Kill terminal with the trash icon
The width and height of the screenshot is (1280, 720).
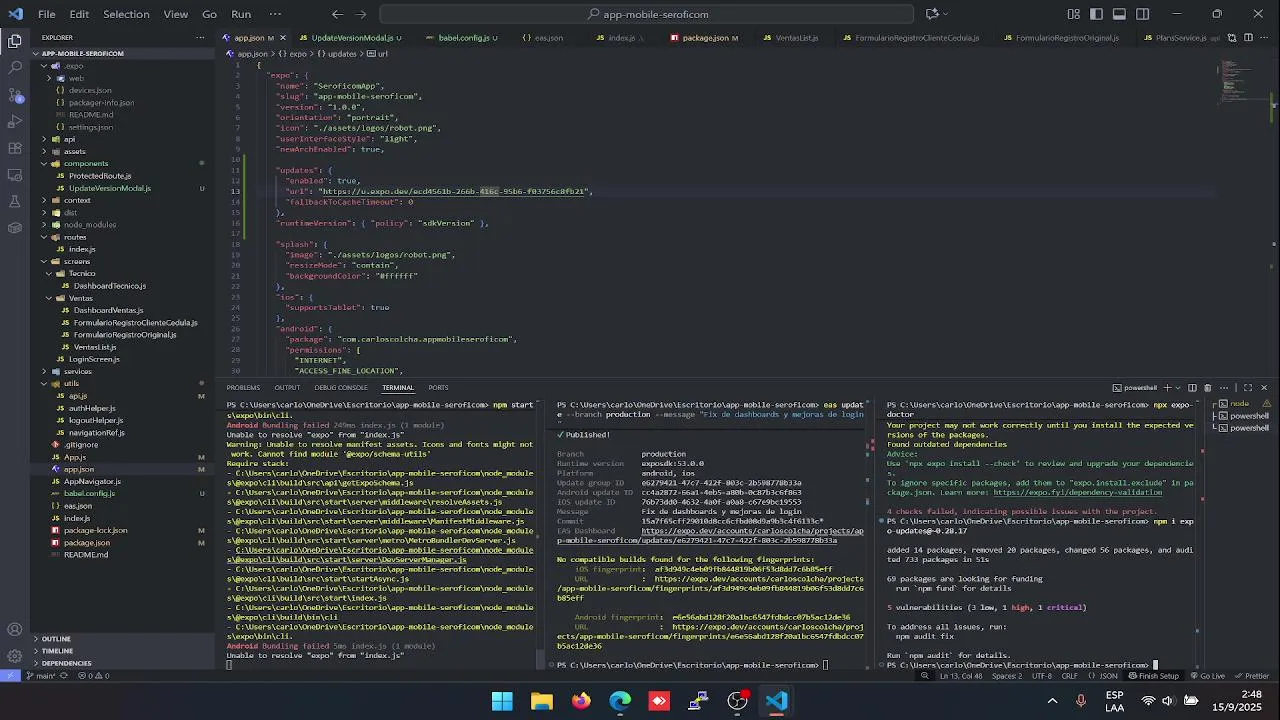pos(1207,388)
